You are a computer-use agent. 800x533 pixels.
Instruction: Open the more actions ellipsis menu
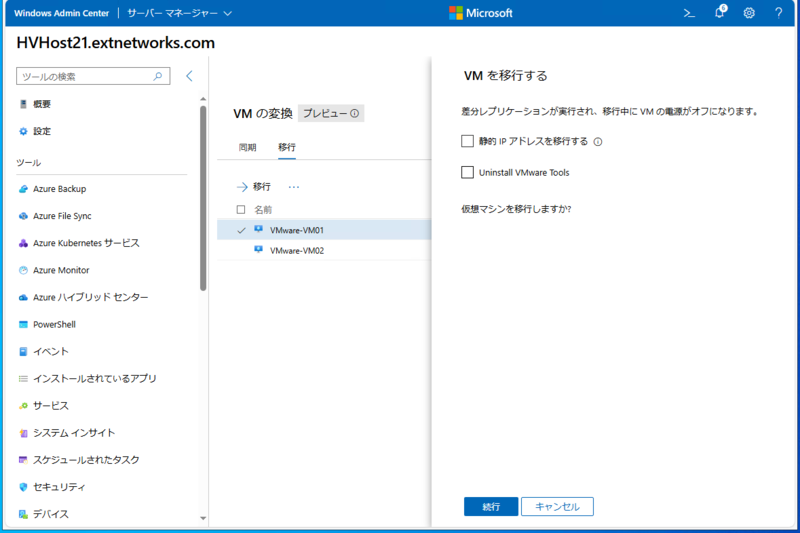point(294,187)
